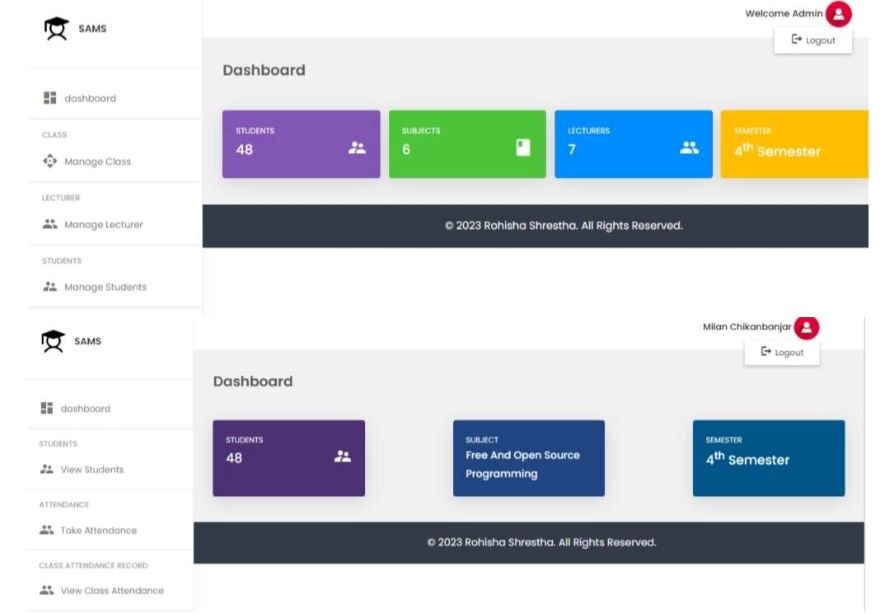Click the Welcome Admin text

[783, 14]
